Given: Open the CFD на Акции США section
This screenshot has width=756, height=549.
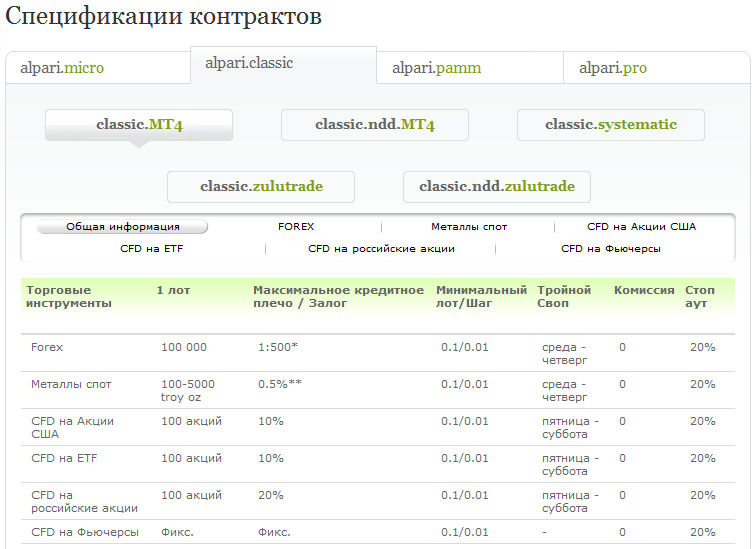Looking at the screenshot, I should click(x=641, y=227).
